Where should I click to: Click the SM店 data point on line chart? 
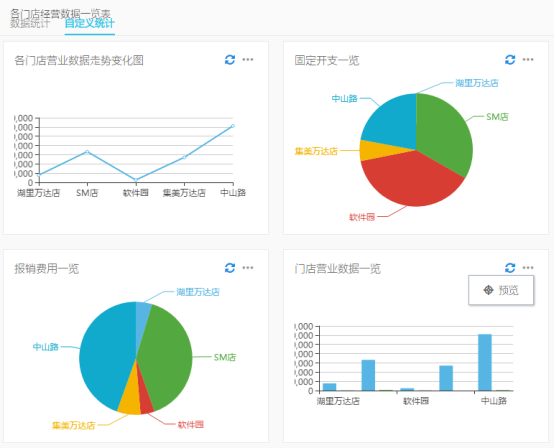pyautogui.click(x=87, y=152)
